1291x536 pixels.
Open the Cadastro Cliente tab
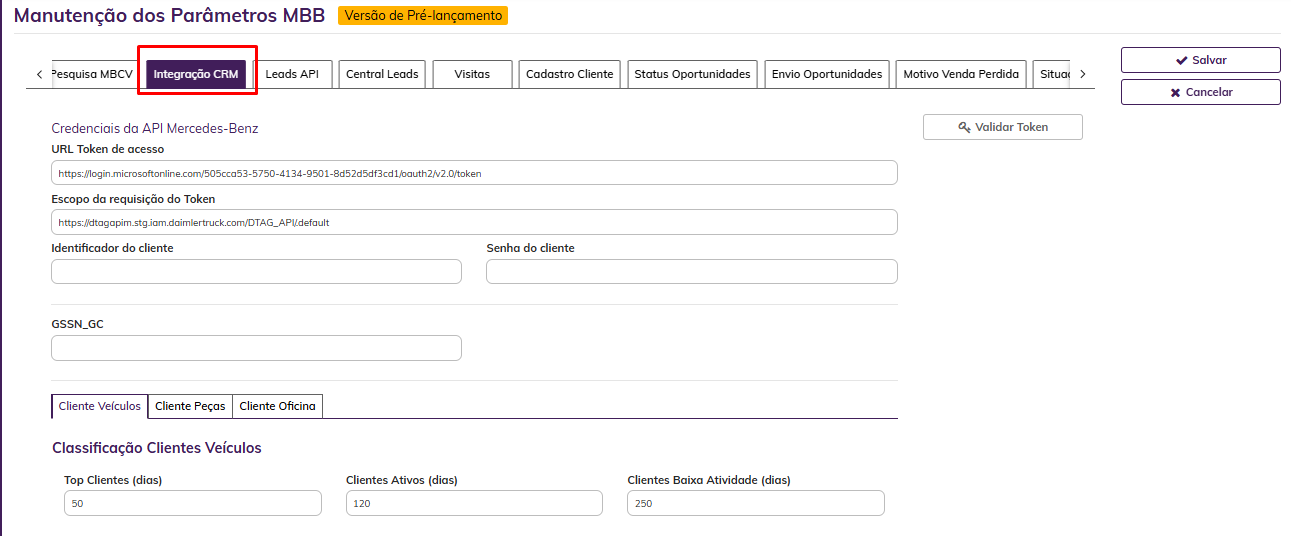(570, 74)
